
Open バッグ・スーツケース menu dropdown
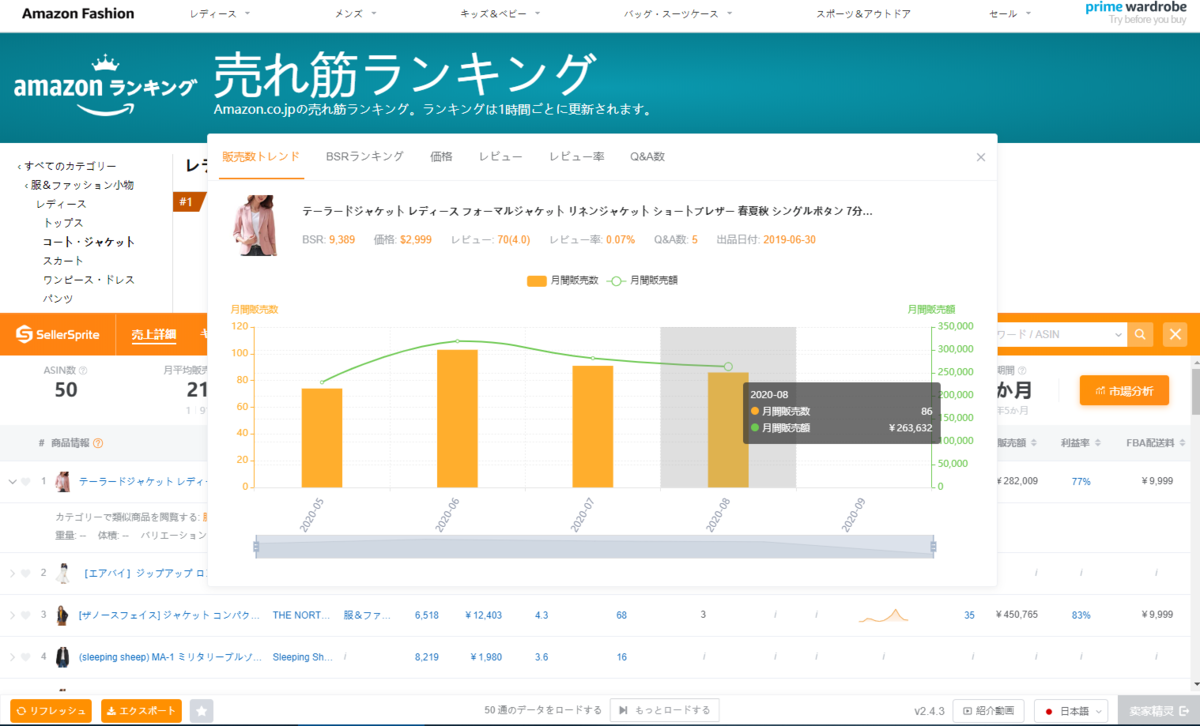tap(678, 14)
